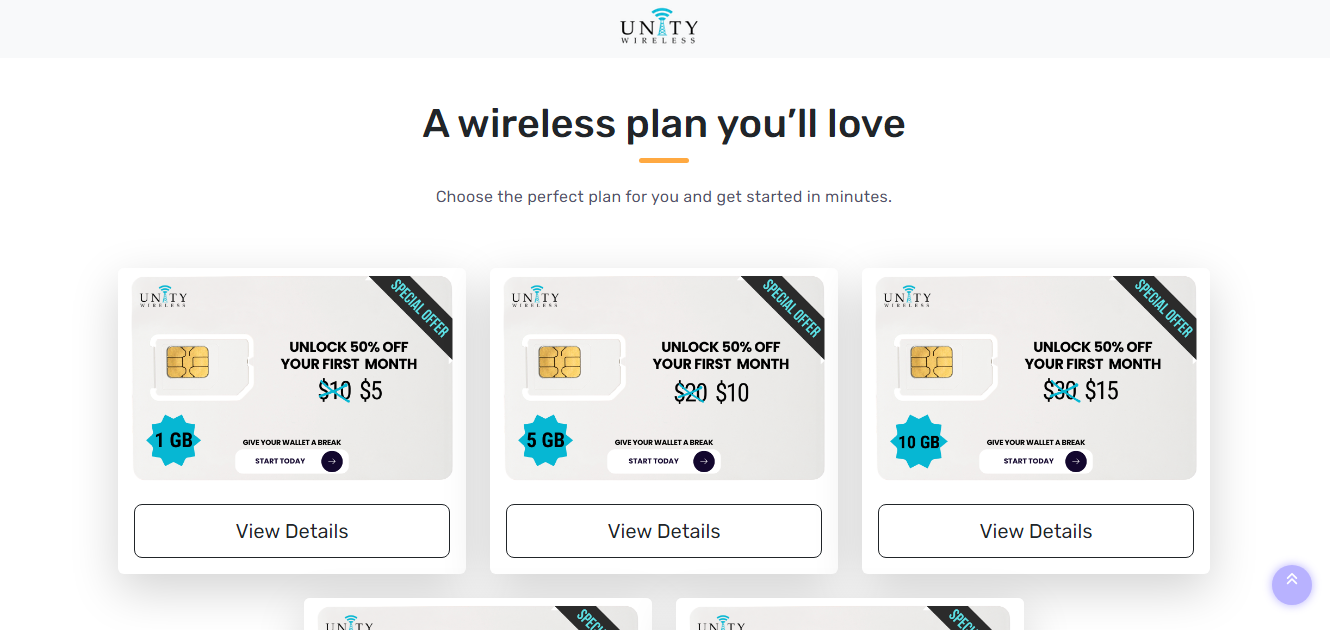The height and width of the screenshot is (630, 1330).
Task: Click the SIM chip on 10 GB card
Action: [932, 362]
